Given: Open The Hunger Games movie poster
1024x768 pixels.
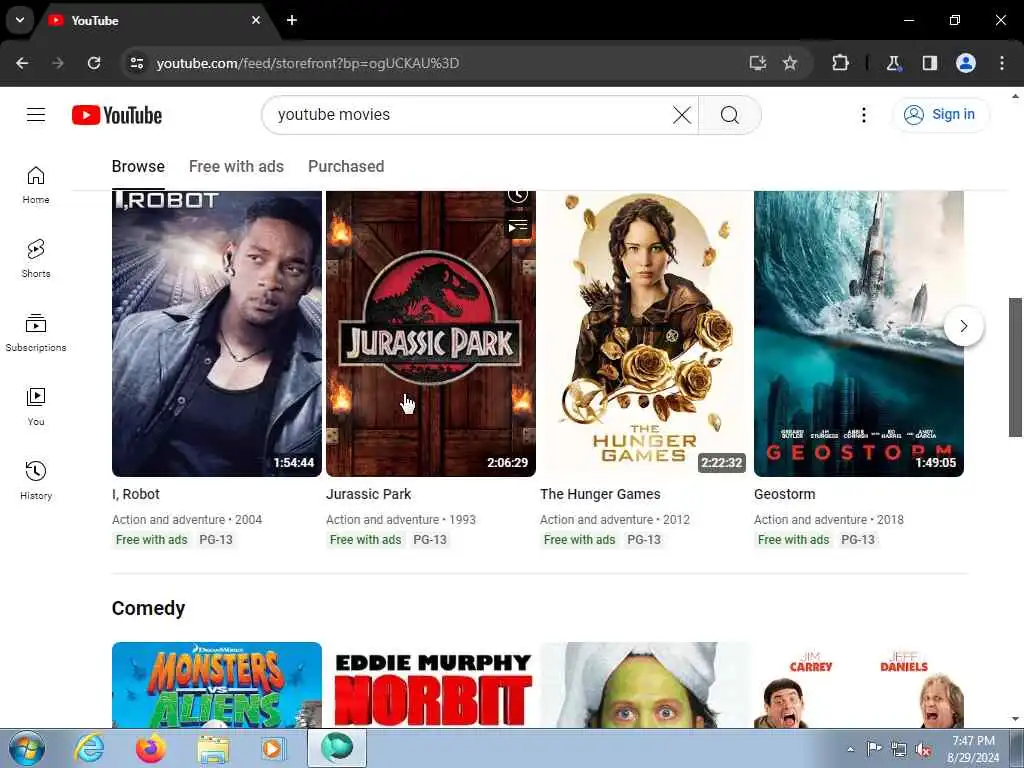Looking at the screenshot, I should 645,334.
